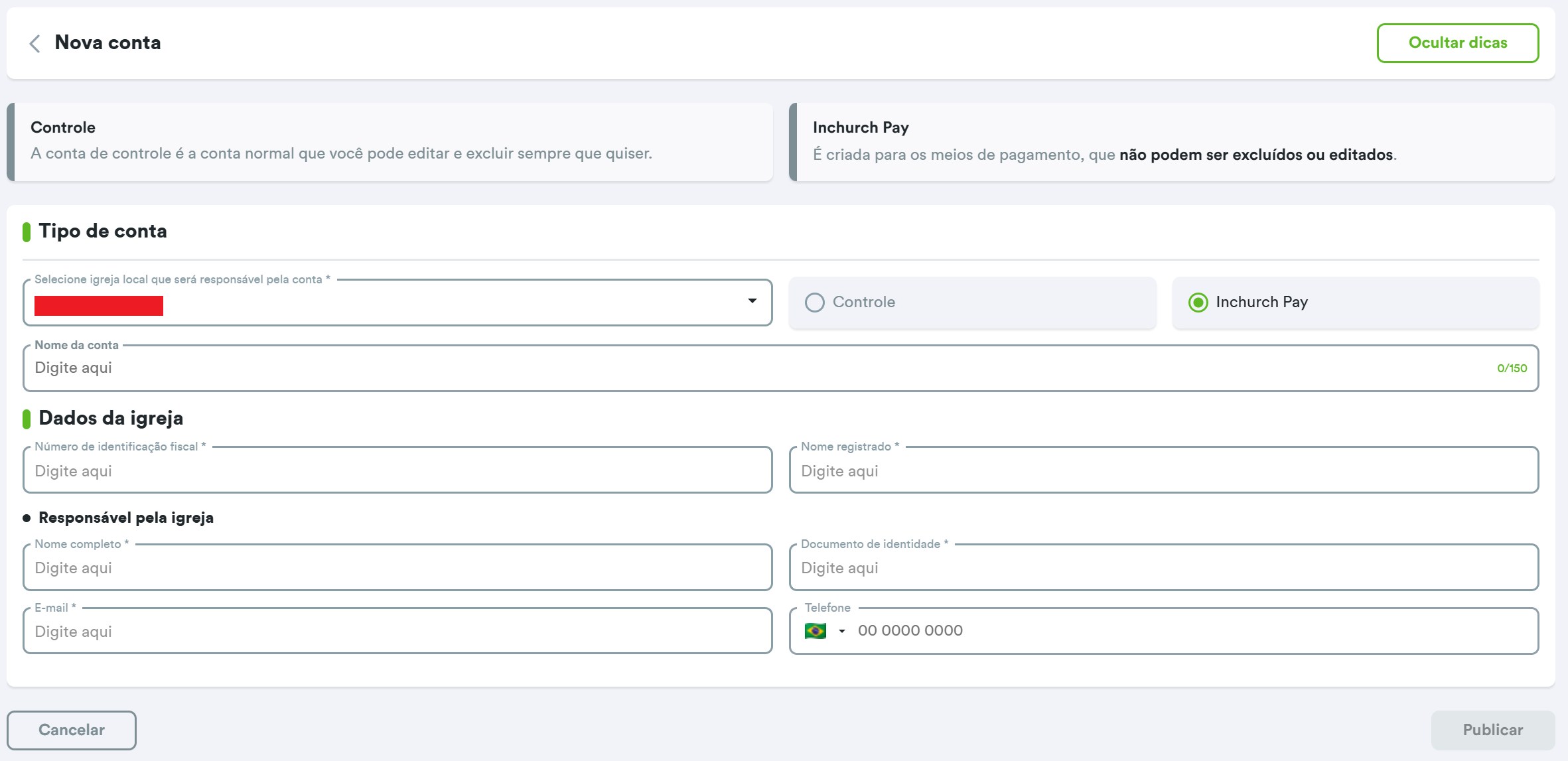
Task: Click the red selected church value
Action: pyautogui.click(x=99, y=306)
